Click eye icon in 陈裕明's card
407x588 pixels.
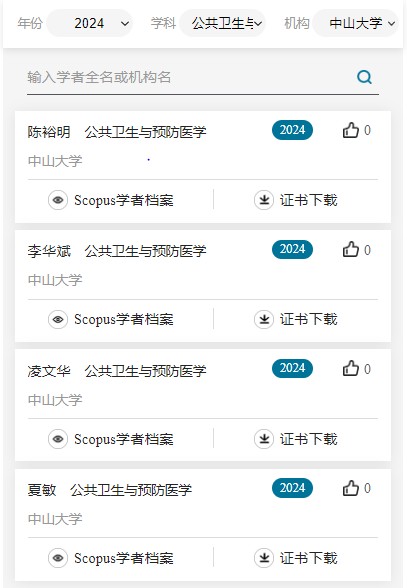tap(58, 200)
